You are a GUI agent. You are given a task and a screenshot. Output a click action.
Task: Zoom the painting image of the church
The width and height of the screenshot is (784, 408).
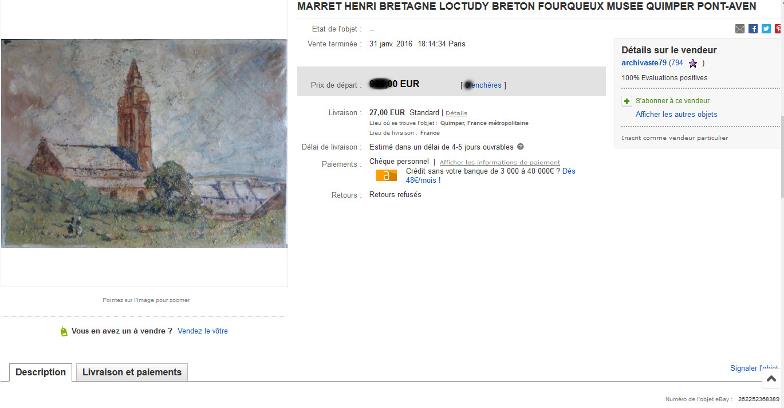[x=144, y=144]
